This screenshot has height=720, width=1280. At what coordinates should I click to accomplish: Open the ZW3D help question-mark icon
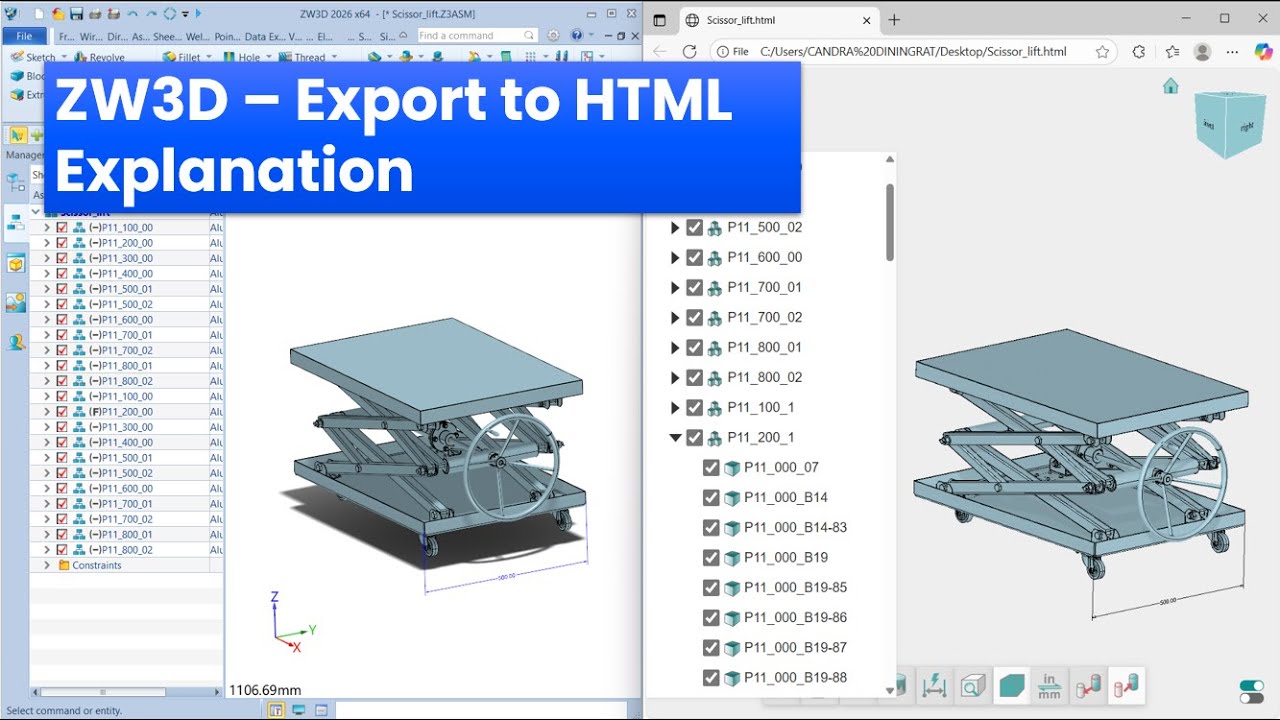[x=576, y=35]
